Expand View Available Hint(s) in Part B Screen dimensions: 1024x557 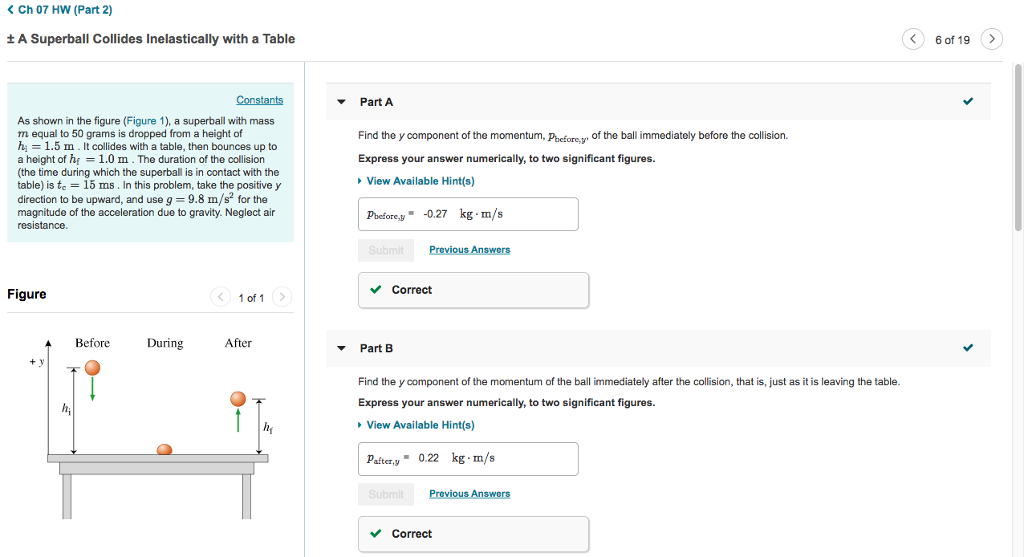tap(420, 425)
